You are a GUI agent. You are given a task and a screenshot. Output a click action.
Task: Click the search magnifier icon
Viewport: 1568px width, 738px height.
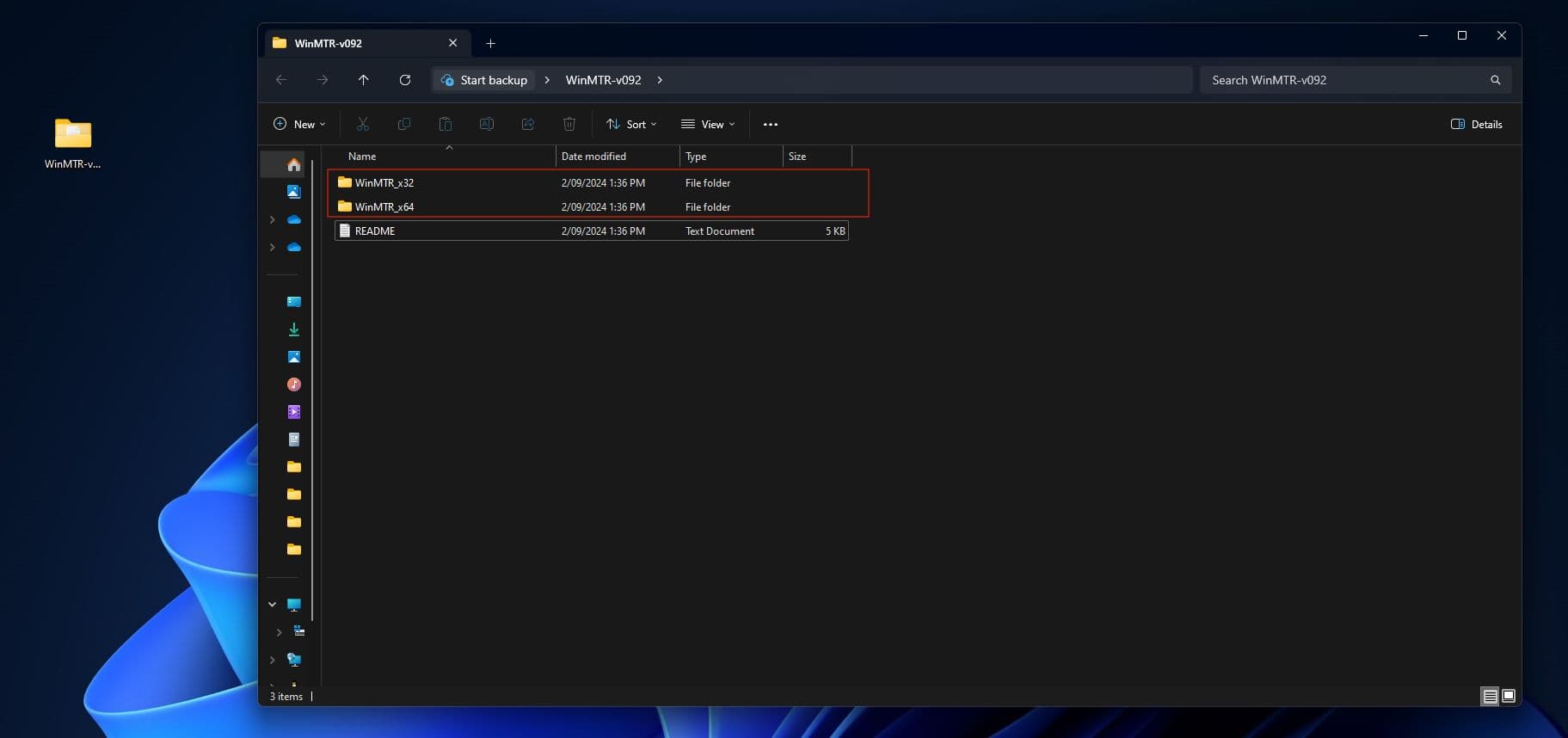click(1496, 80)
